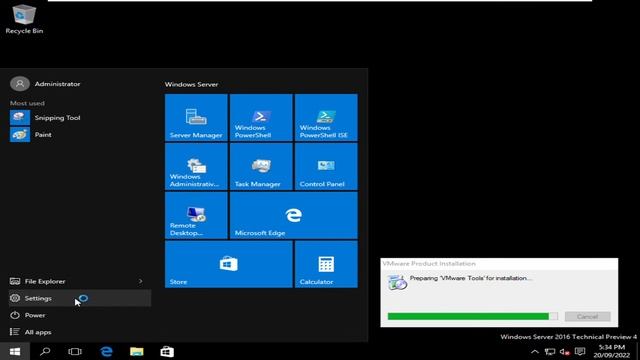The image size is (640, 360).
Task: Click the Most used label
Action: tap(27, 103)
